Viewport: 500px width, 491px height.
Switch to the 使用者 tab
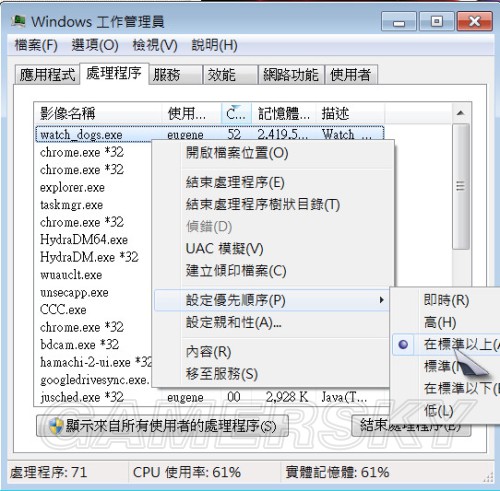351,74
